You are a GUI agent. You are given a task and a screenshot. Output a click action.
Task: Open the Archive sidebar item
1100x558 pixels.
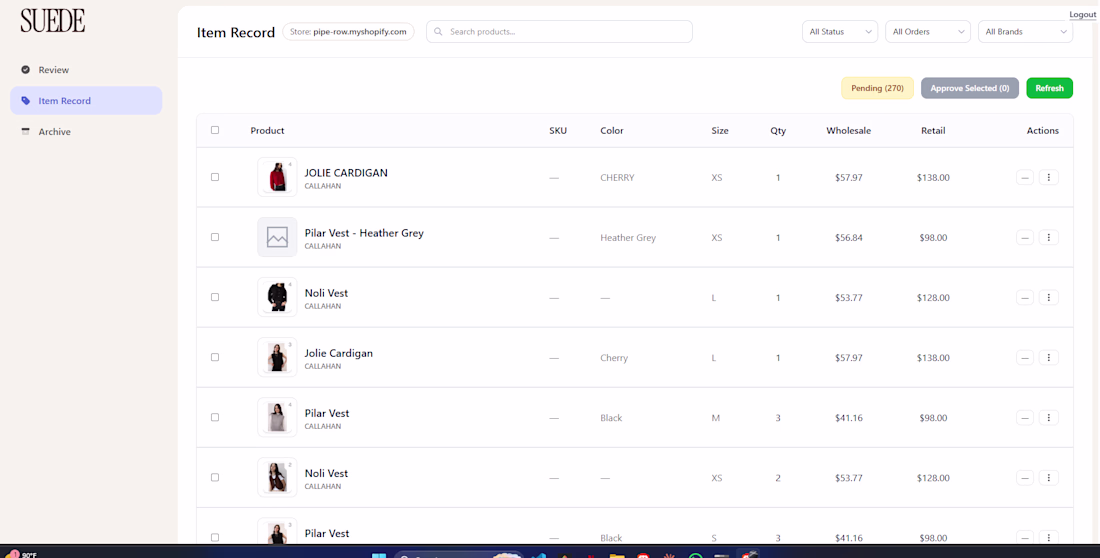pyautogui.click(x=86, y=131)
